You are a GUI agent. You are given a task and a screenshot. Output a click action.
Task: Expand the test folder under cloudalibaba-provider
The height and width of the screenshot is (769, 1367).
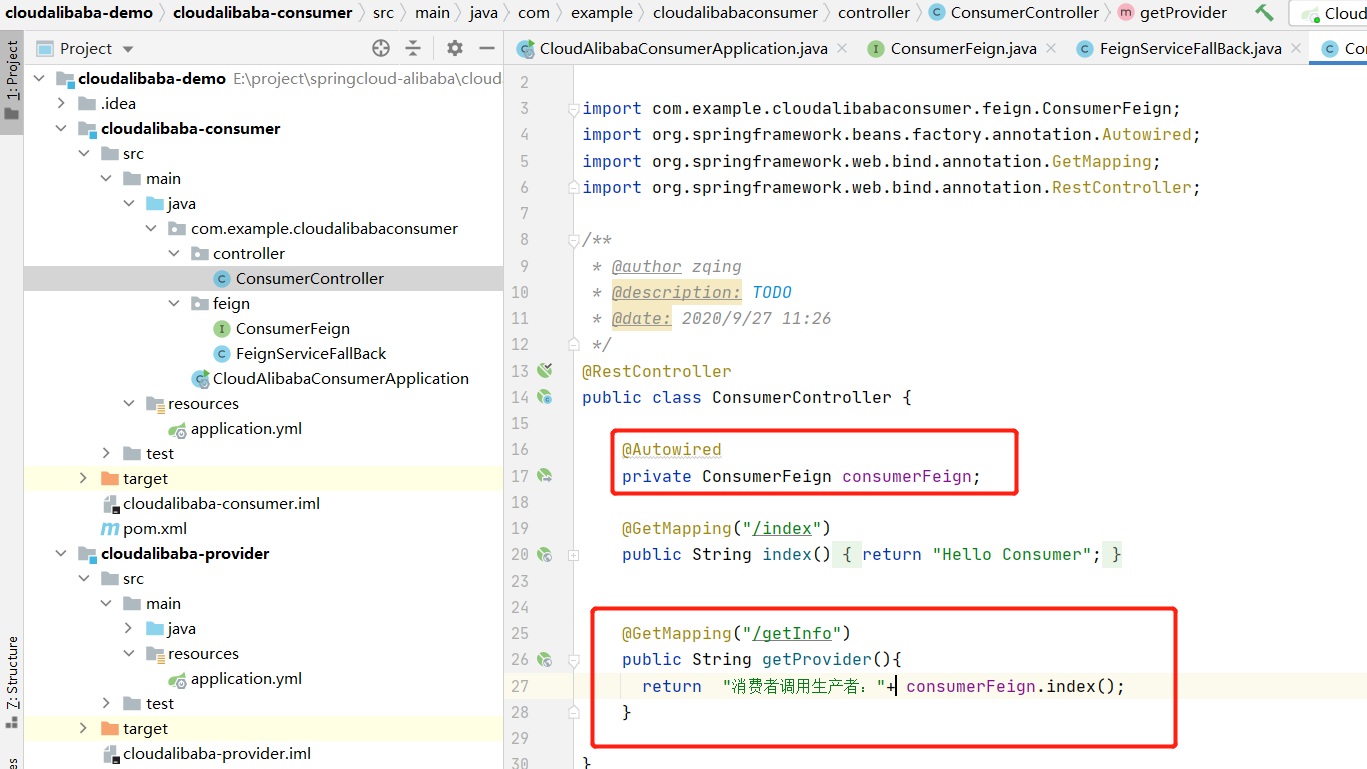tap(107, 703)
